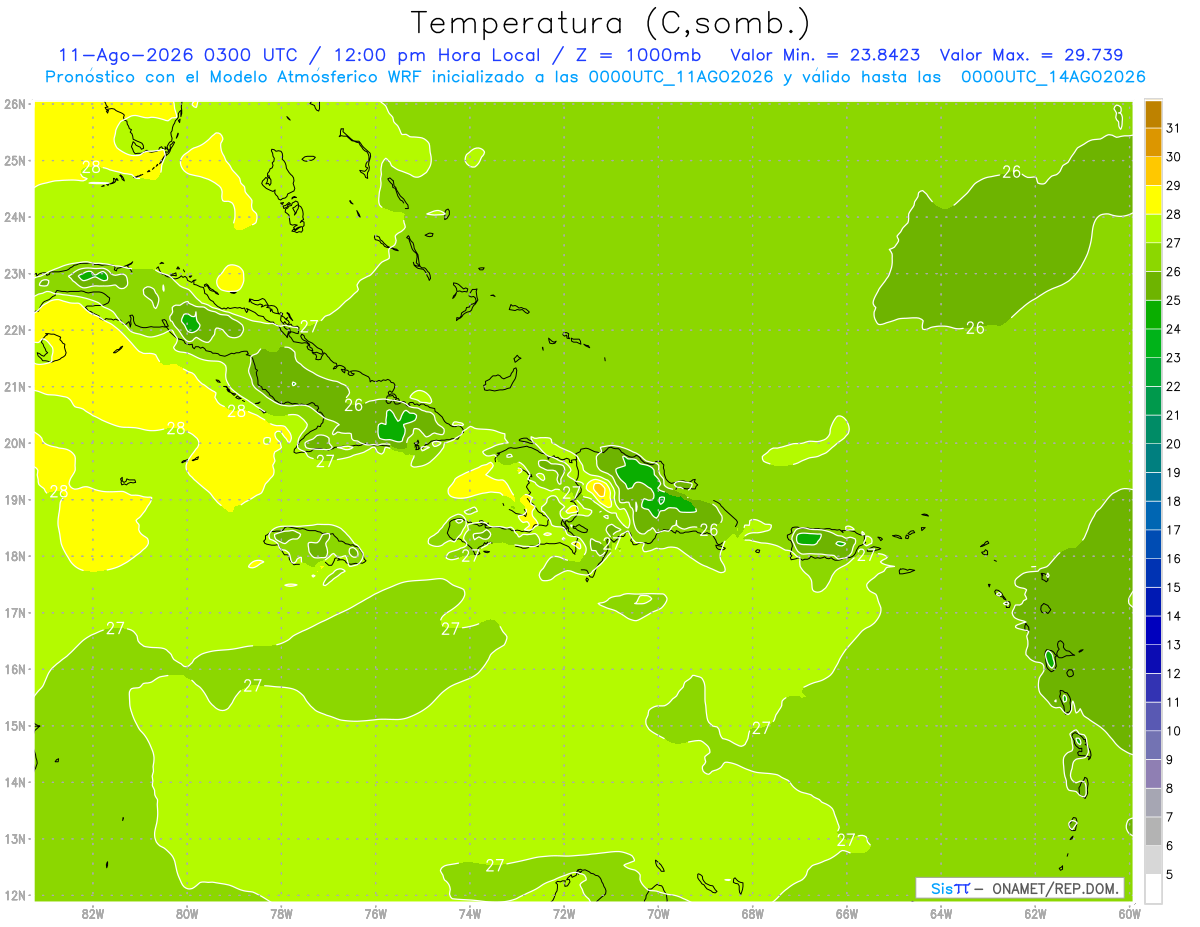Image resolution: width=1200 pixels, height=927 pixels.
Task: Click the 74W longitude axis label
Action: click(470, 913)
